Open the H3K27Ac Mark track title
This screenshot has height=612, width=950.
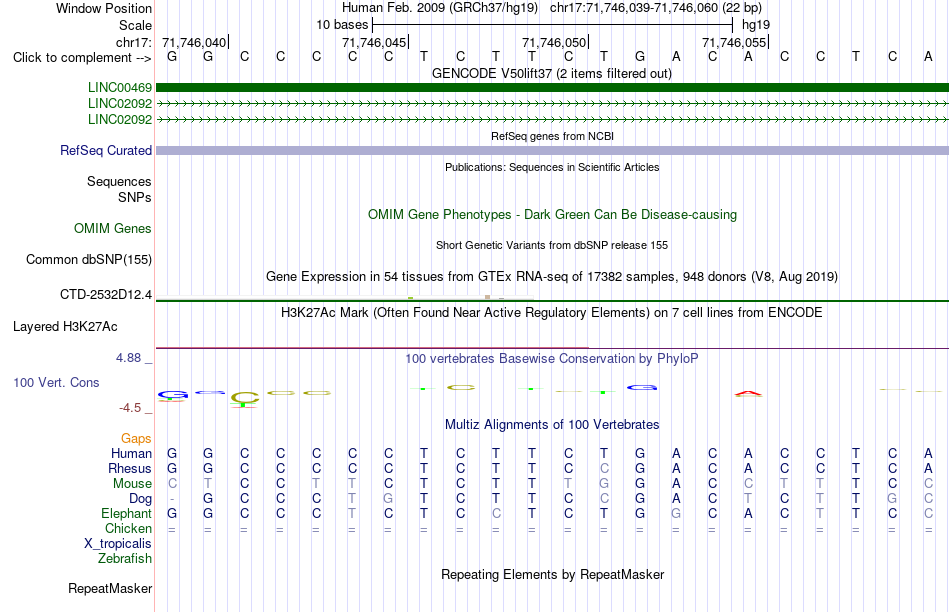coord(552,313)
